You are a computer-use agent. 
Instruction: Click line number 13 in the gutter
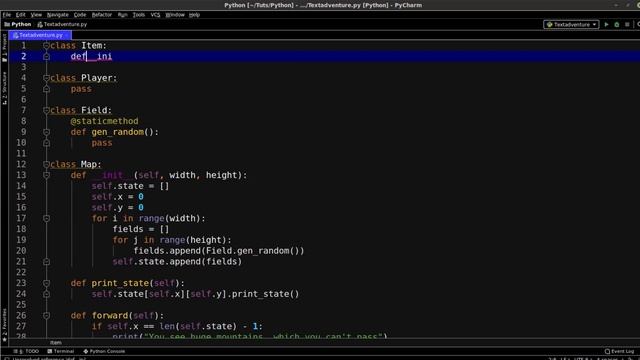21,175
